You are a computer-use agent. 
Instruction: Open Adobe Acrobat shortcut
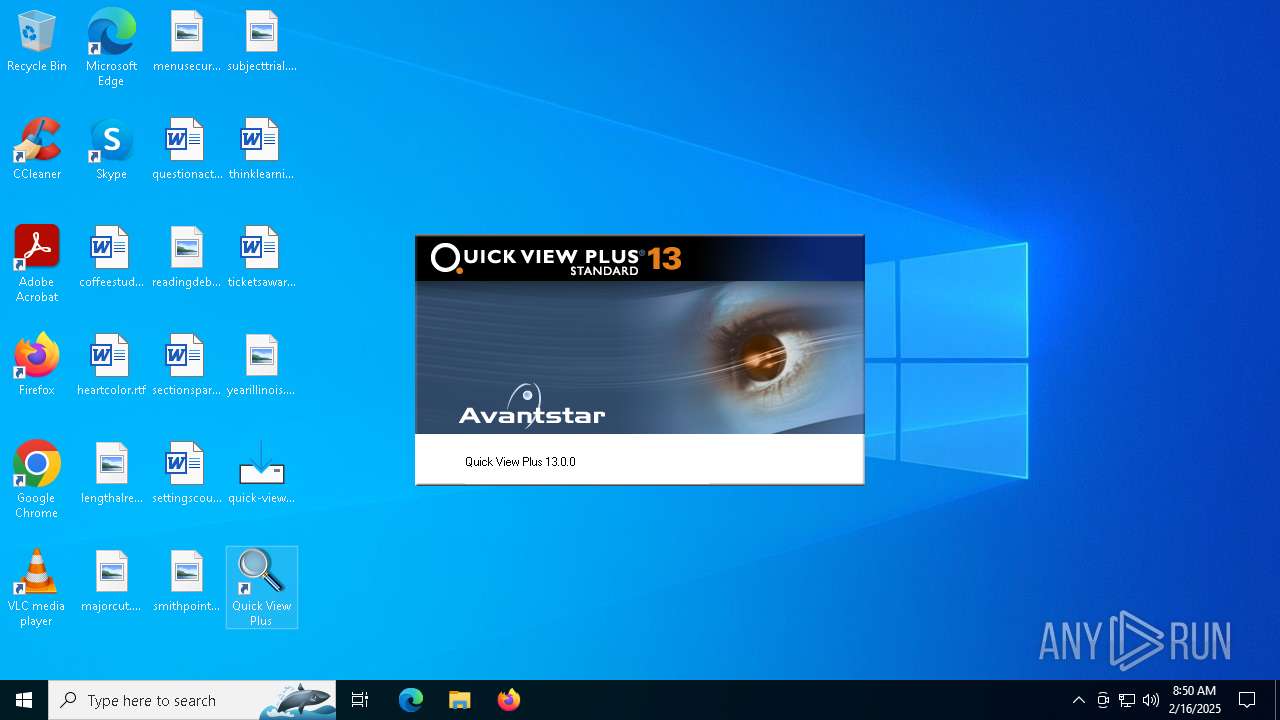(37, 264)
